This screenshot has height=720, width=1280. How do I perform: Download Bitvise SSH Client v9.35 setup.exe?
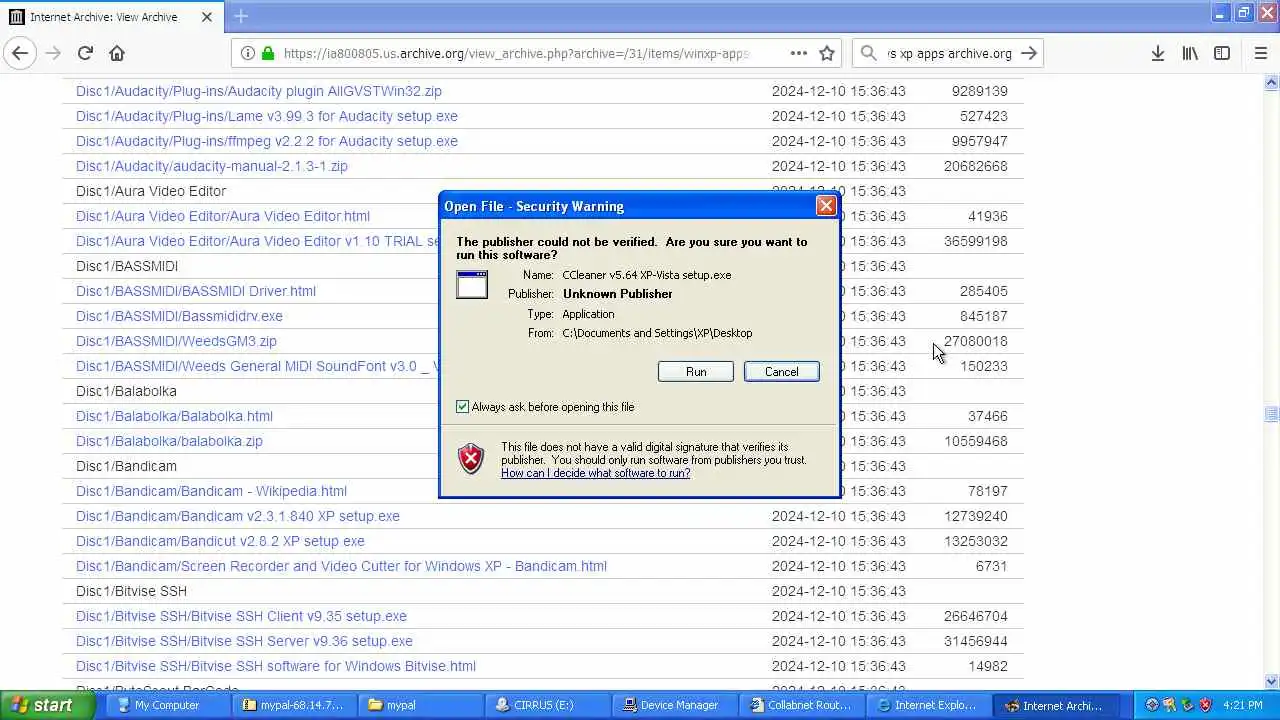241,616
